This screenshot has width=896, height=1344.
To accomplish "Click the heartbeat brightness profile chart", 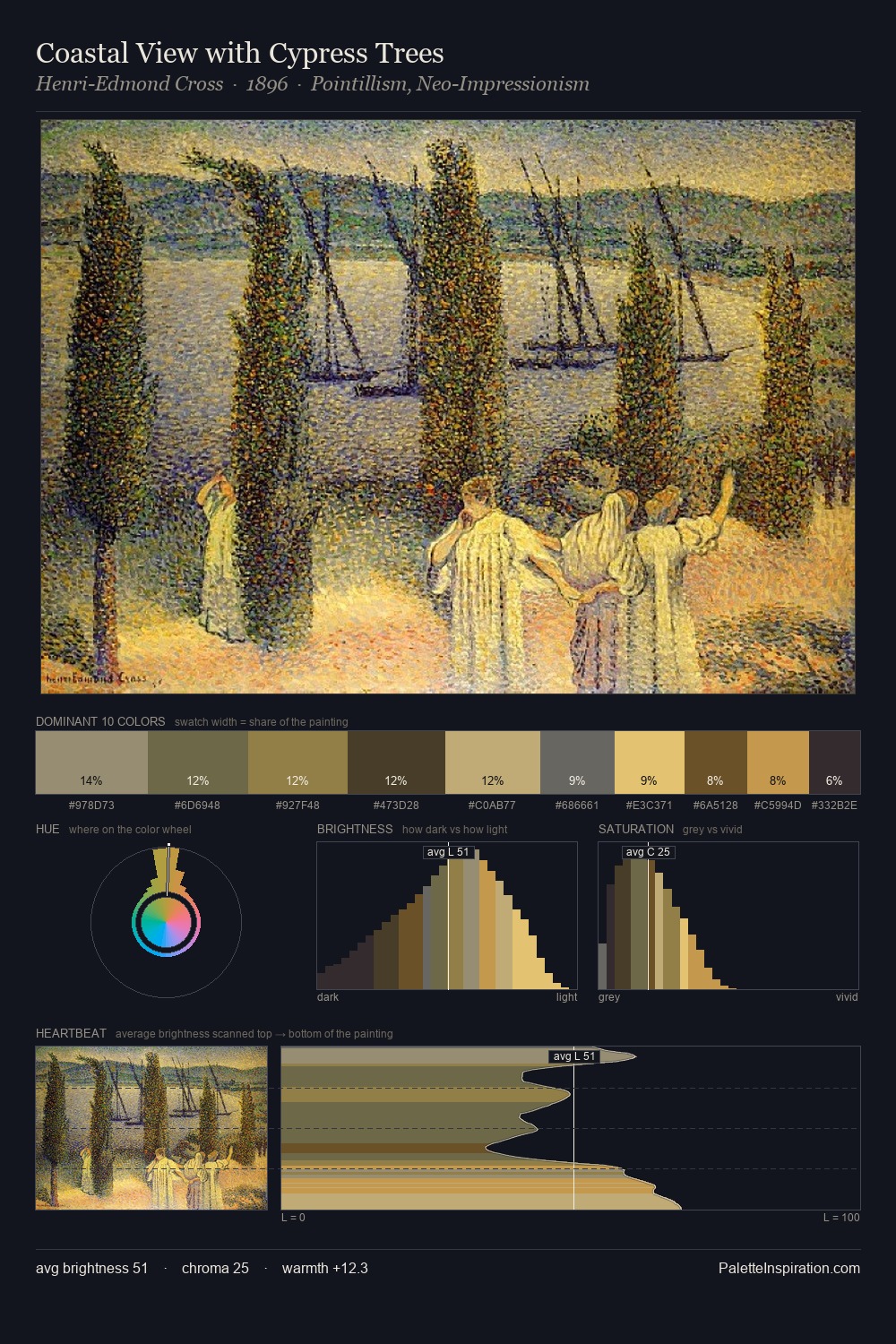I will click(571, 1128).
